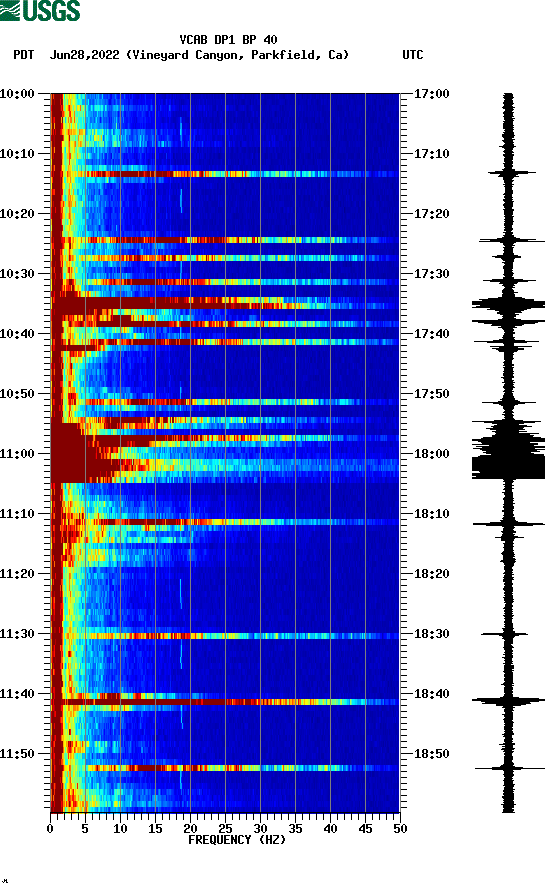Click the '17:10' UTC time label

[x=431, y=154]
